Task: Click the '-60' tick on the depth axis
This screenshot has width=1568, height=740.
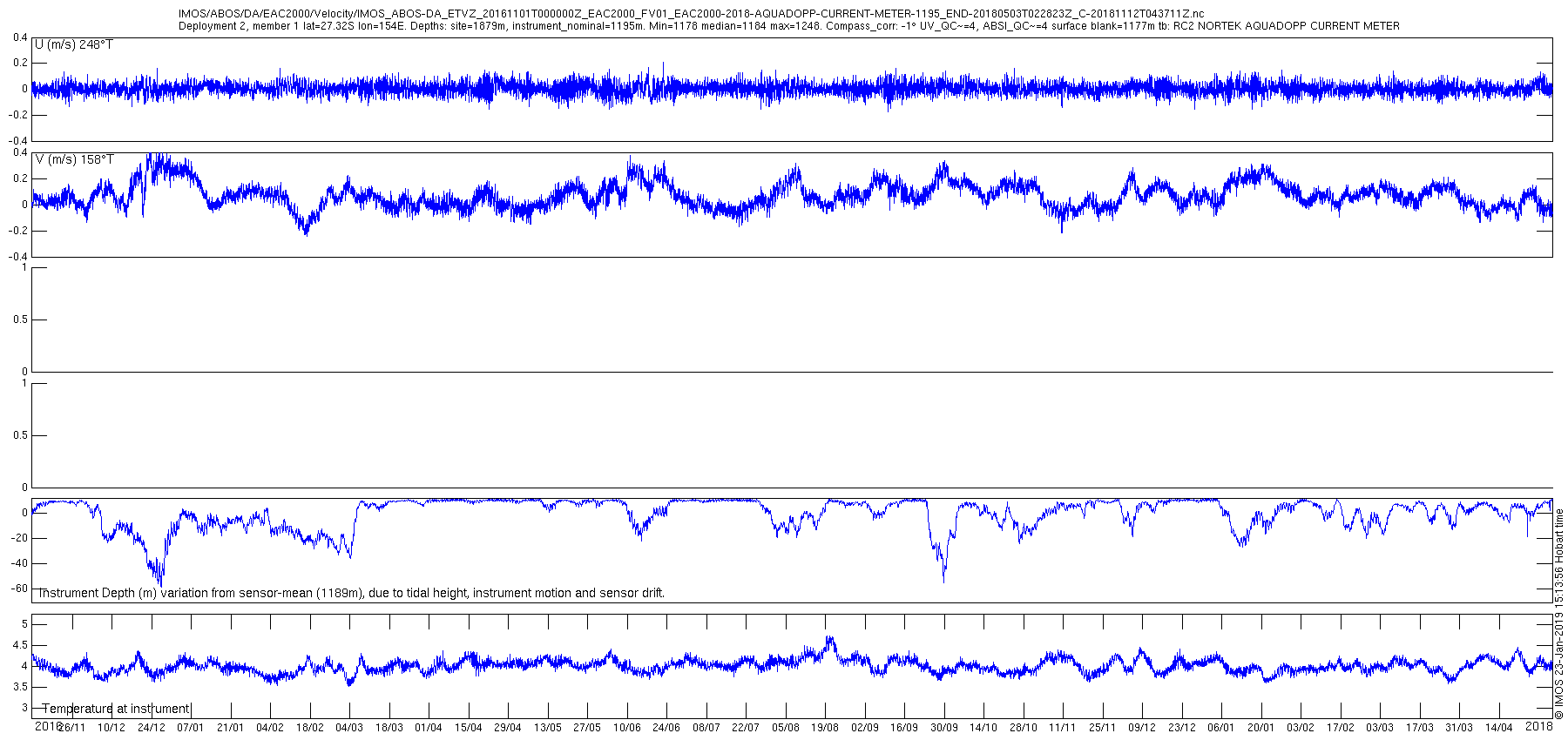Action: point(19,589)
